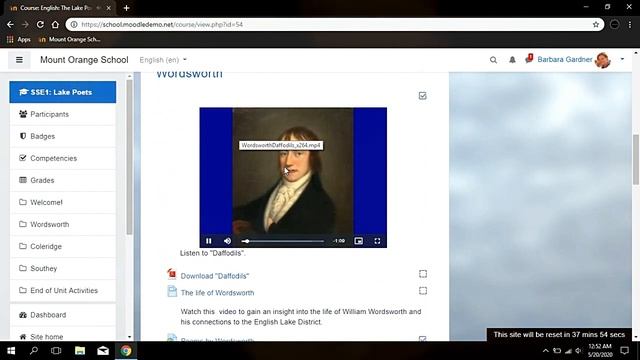This screenshot has width=640, height=360.
Task: Open the notifications bell
Action: point(512,60)
